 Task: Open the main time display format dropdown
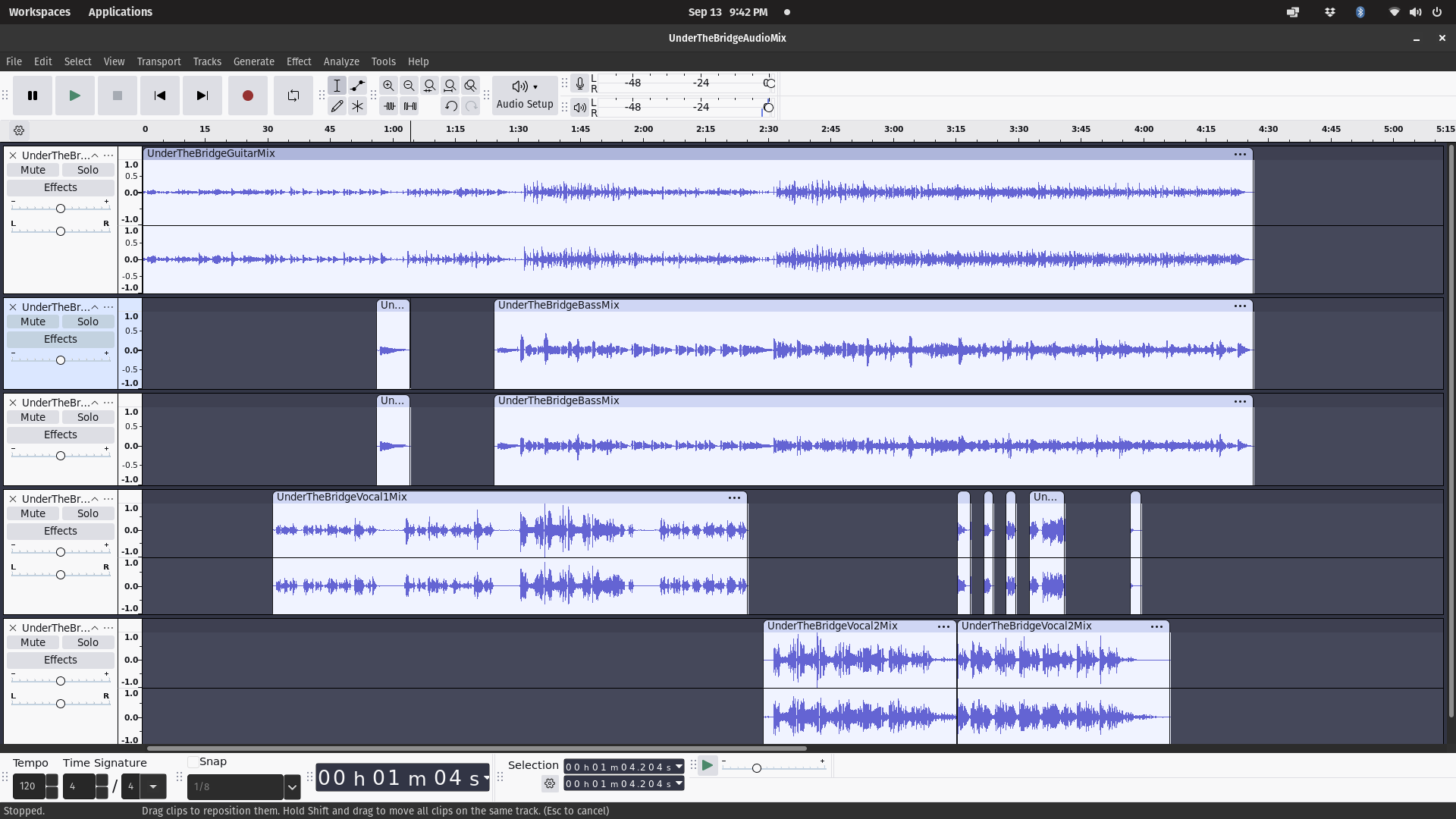[485, 778]
